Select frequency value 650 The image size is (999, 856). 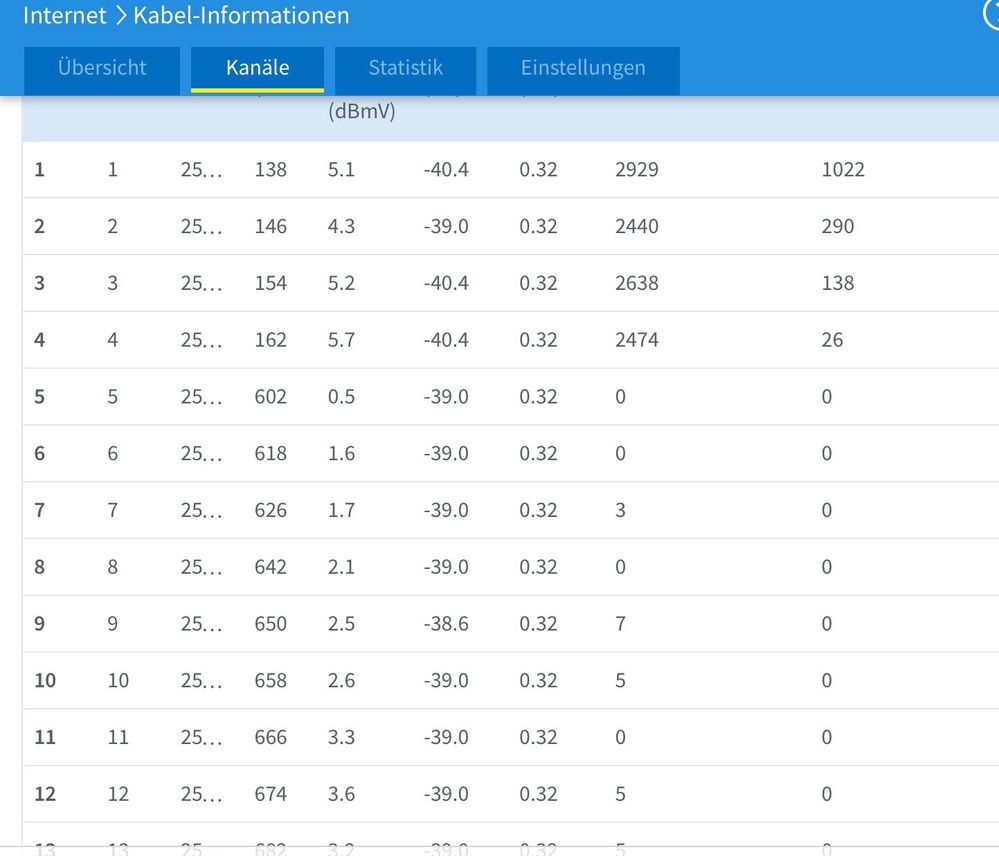[x=270, y=623]
